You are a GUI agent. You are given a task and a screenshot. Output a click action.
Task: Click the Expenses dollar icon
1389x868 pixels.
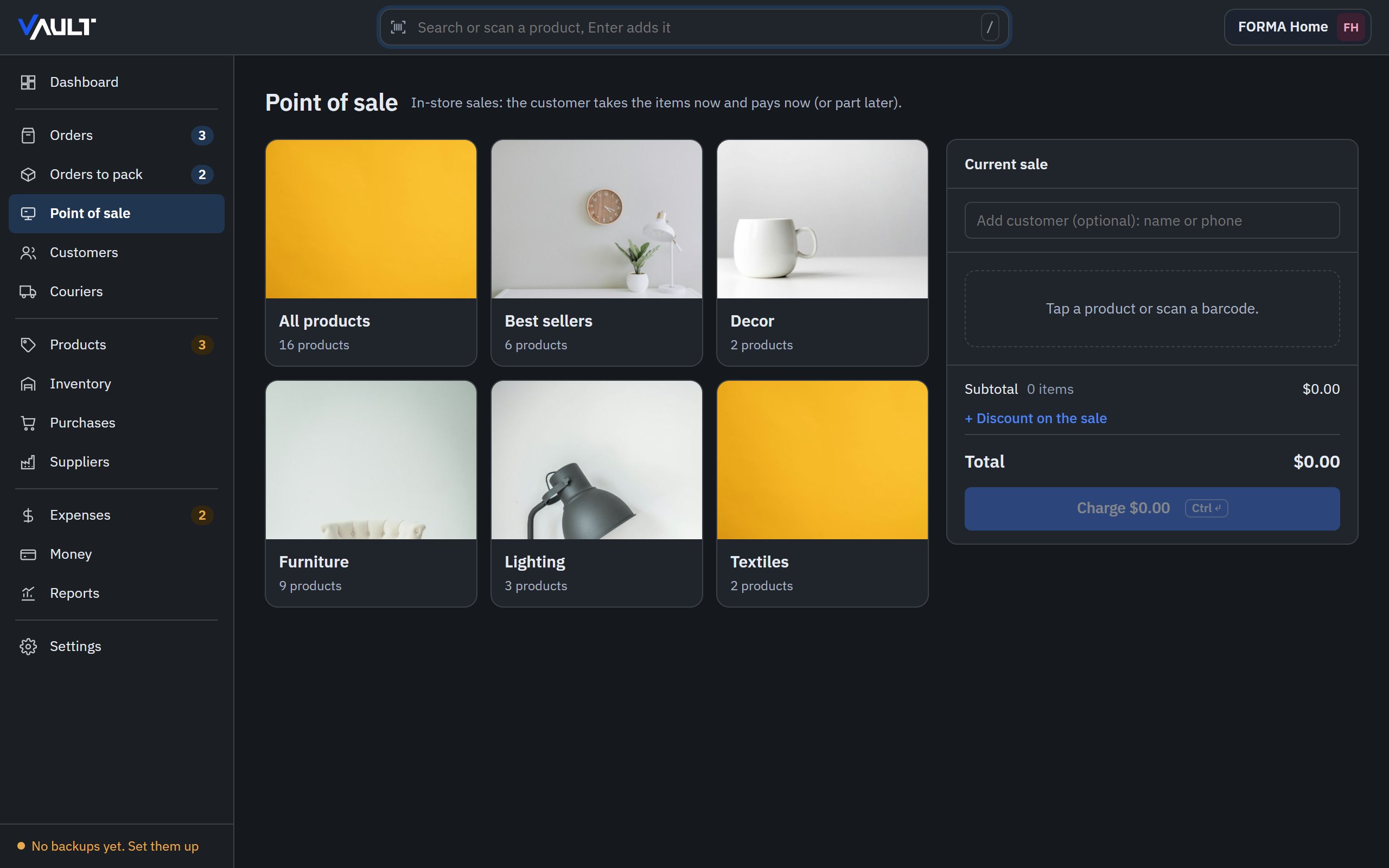(28, 515)
